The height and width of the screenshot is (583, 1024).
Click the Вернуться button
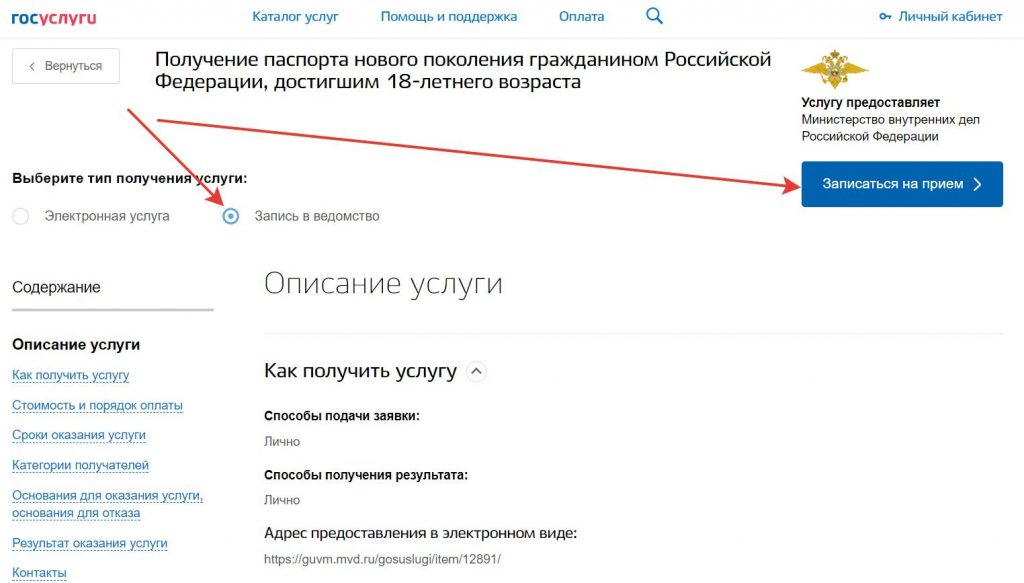tap(66, 66)
